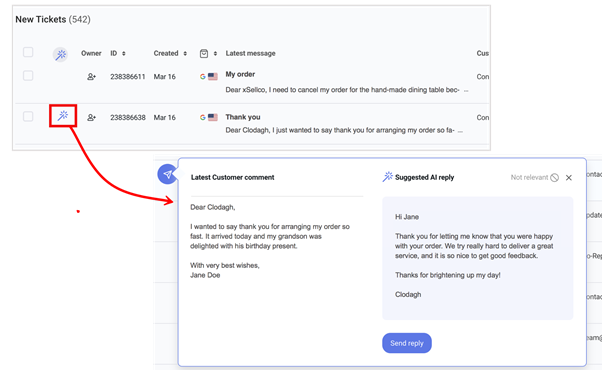Assign owner for ticket 238386638
Viewport: 602px width, 370px height.
point(91,117)
